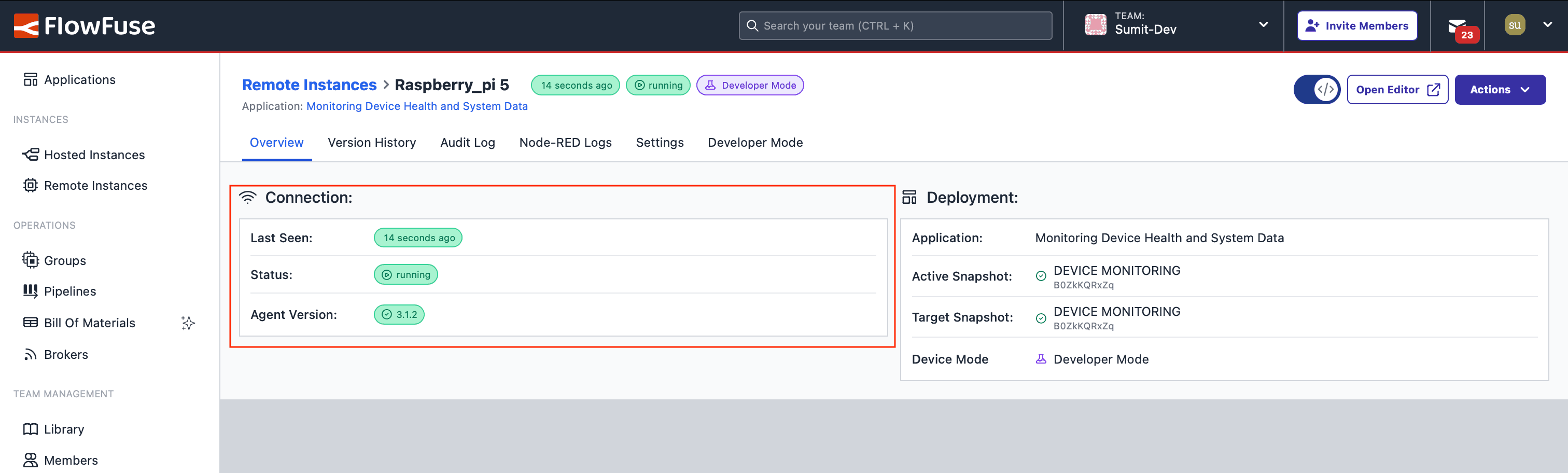Open Brokers via its broadcast icon
This screenshot has width=1568, height=473.
(30, 354)
